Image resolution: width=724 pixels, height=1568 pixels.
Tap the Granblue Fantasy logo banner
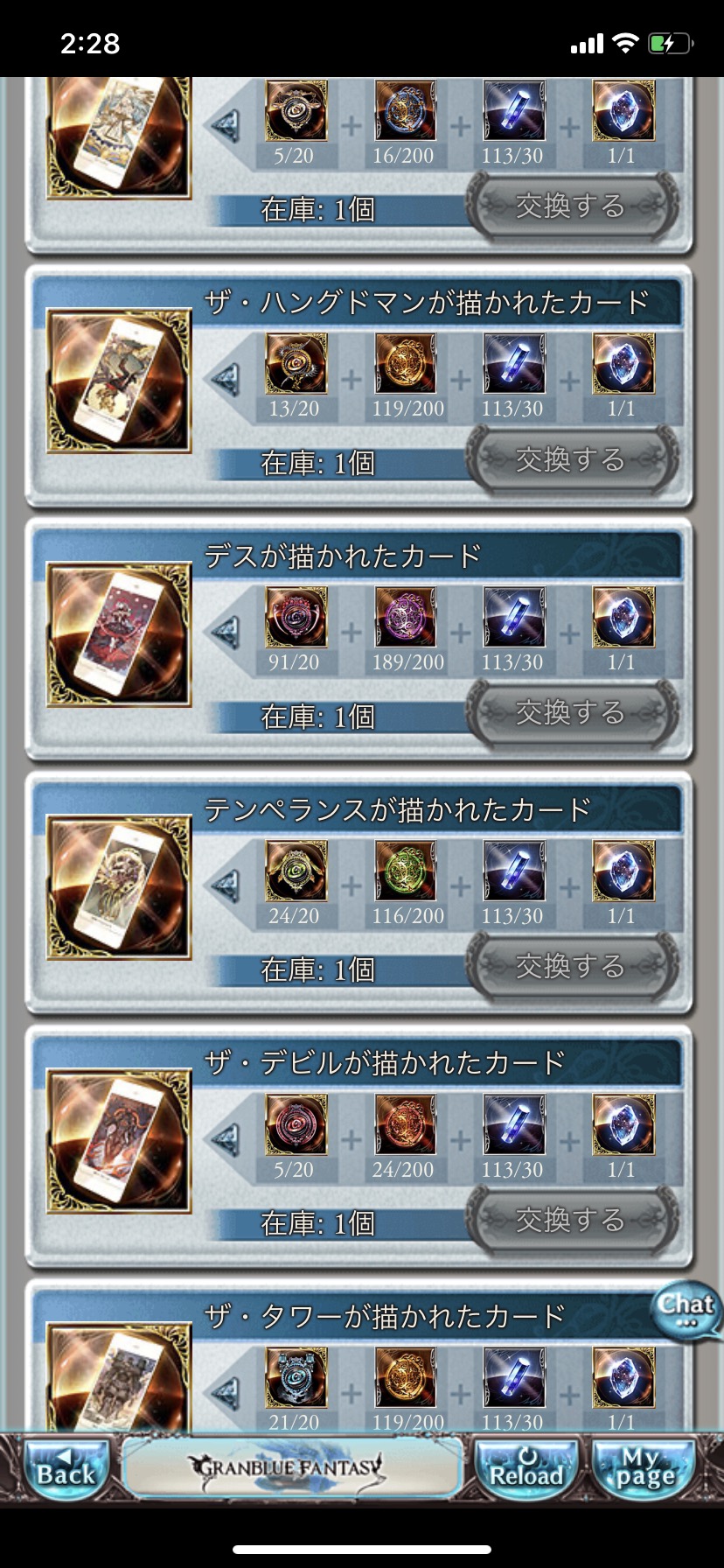[291, 1466]
